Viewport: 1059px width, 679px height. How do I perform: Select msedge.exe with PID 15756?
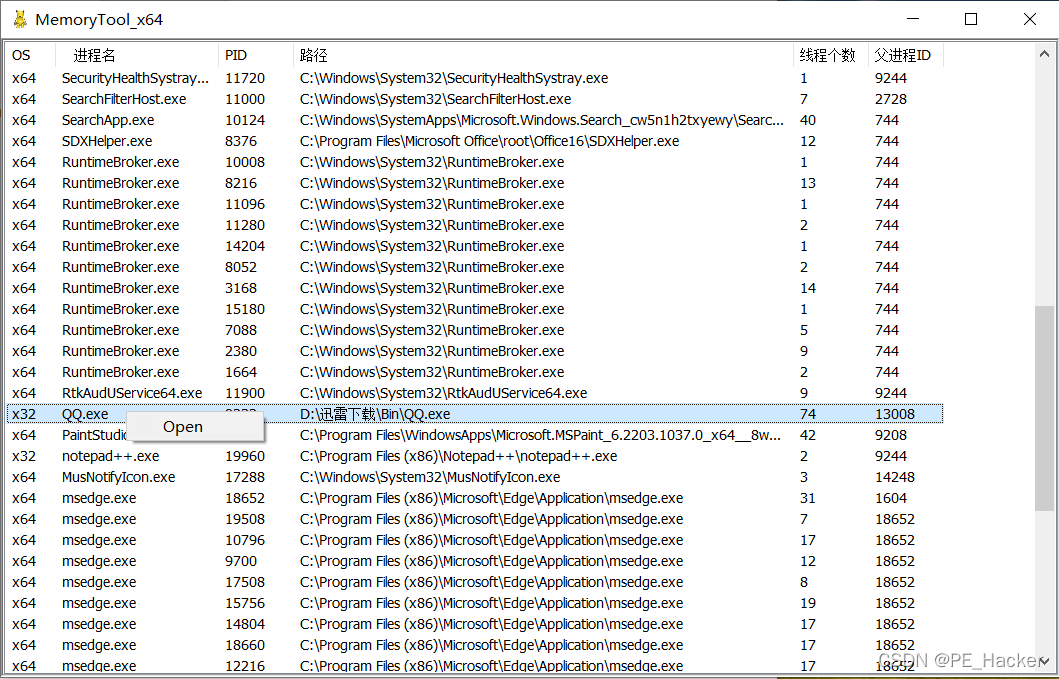click(475, 602)
